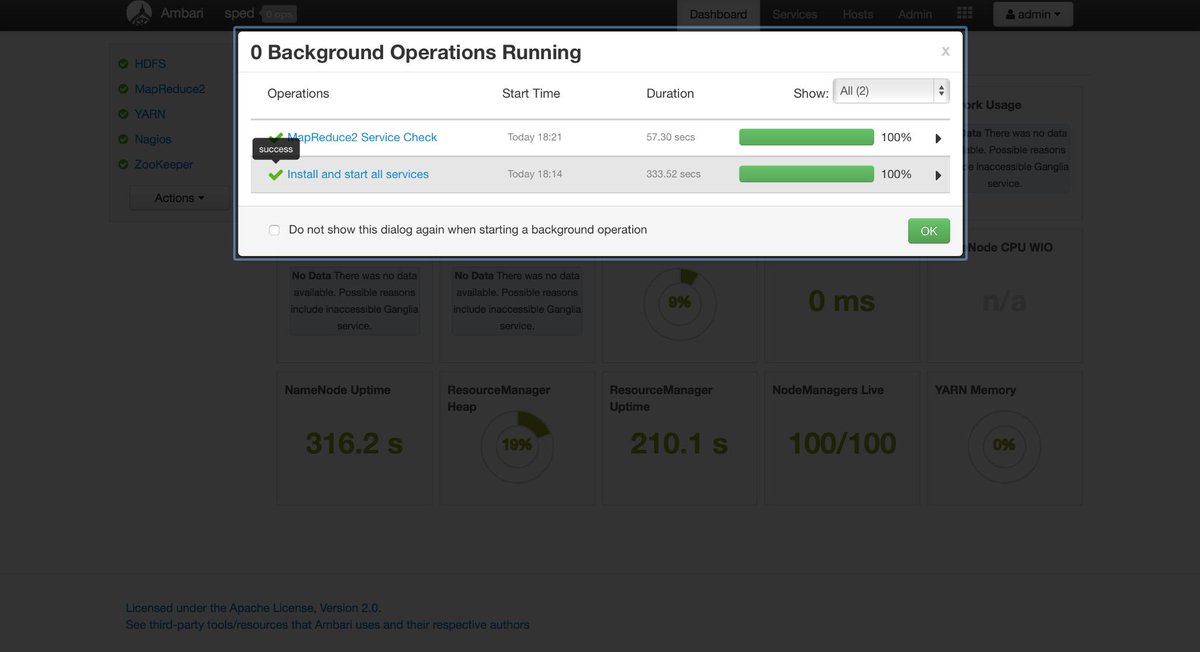Open Install and start all services link

[358, 174]
